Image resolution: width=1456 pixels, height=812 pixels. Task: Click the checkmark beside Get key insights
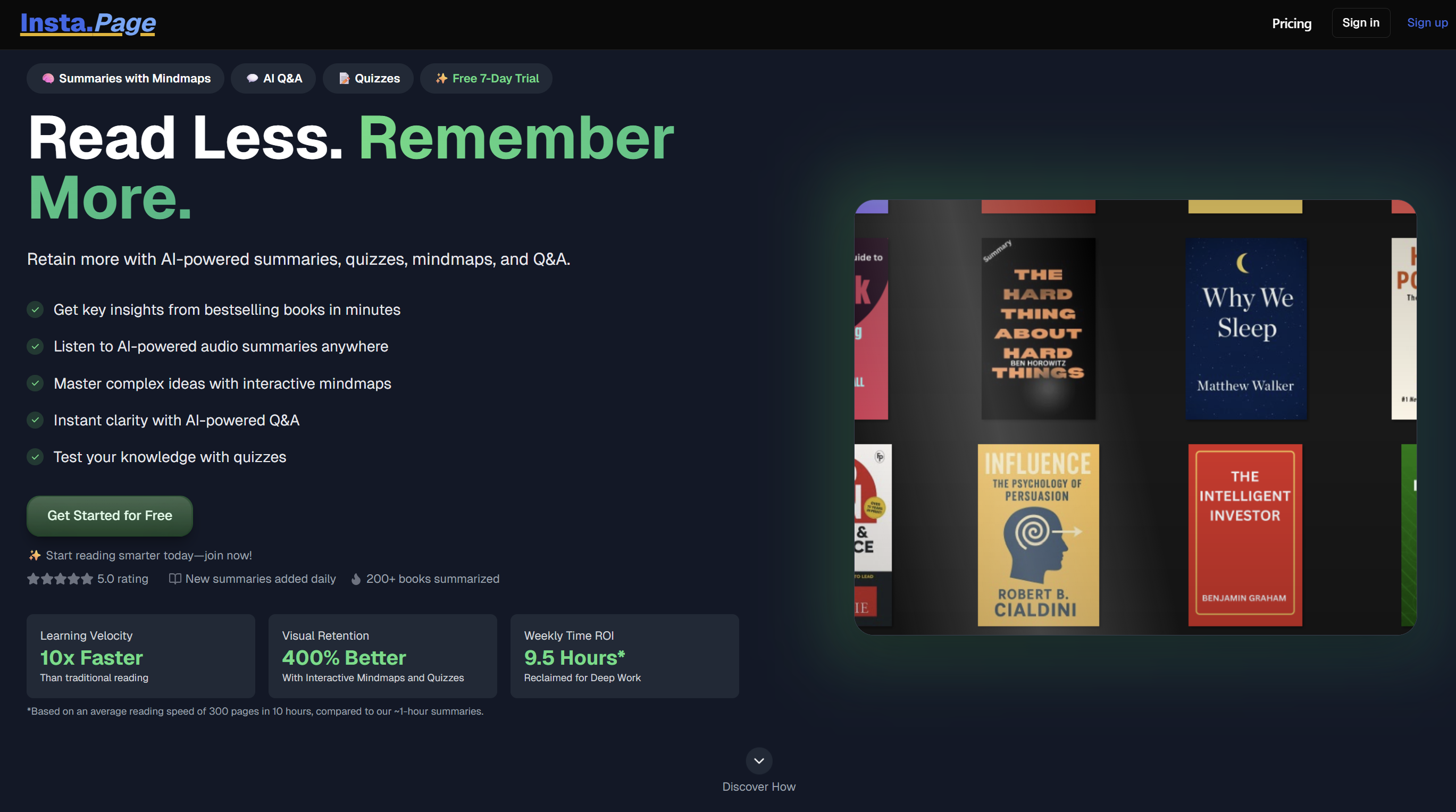pyautogui.click(x=35, y=309)
